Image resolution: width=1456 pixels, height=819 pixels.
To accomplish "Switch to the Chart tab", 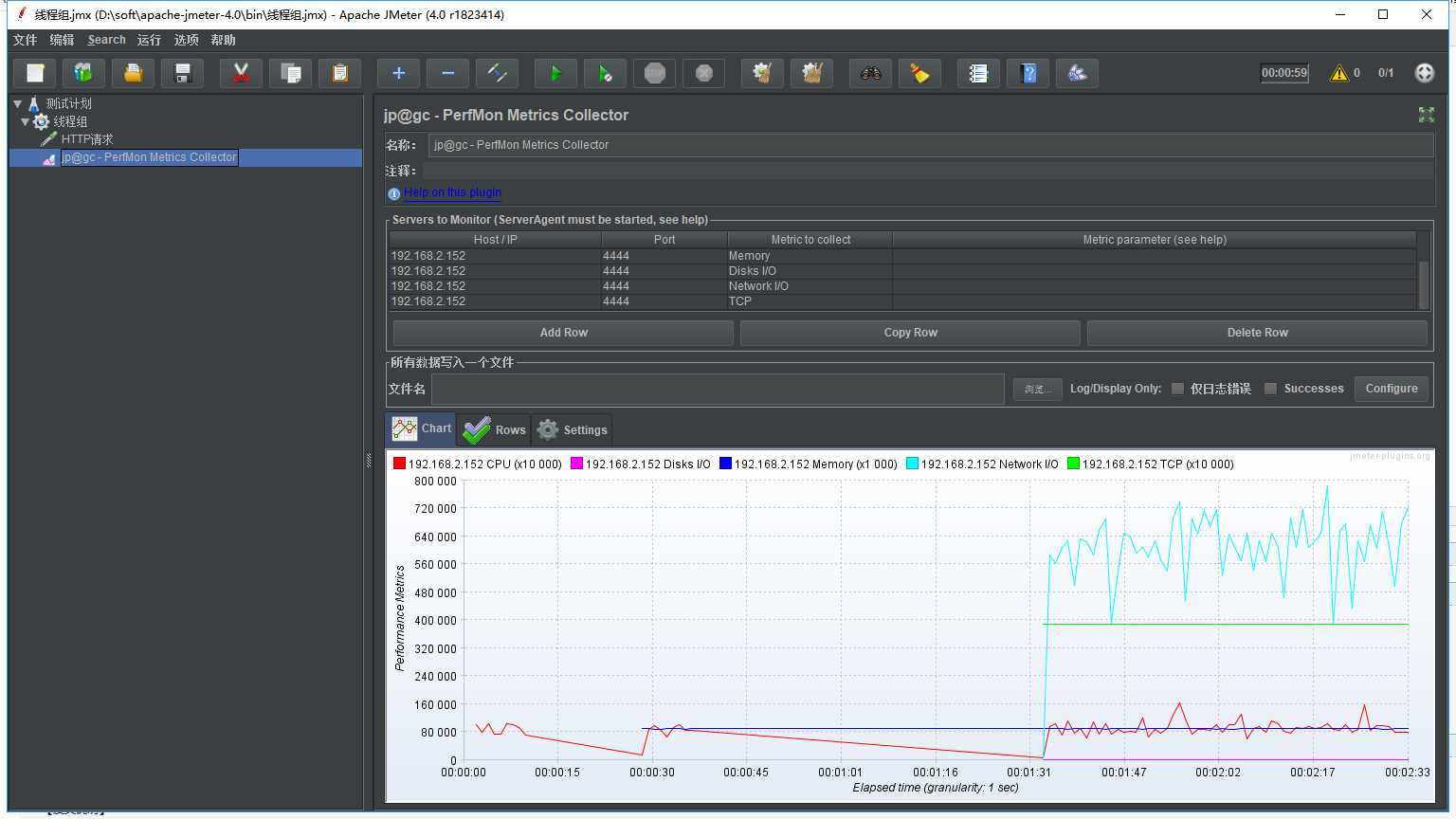I will click(422, 428).
